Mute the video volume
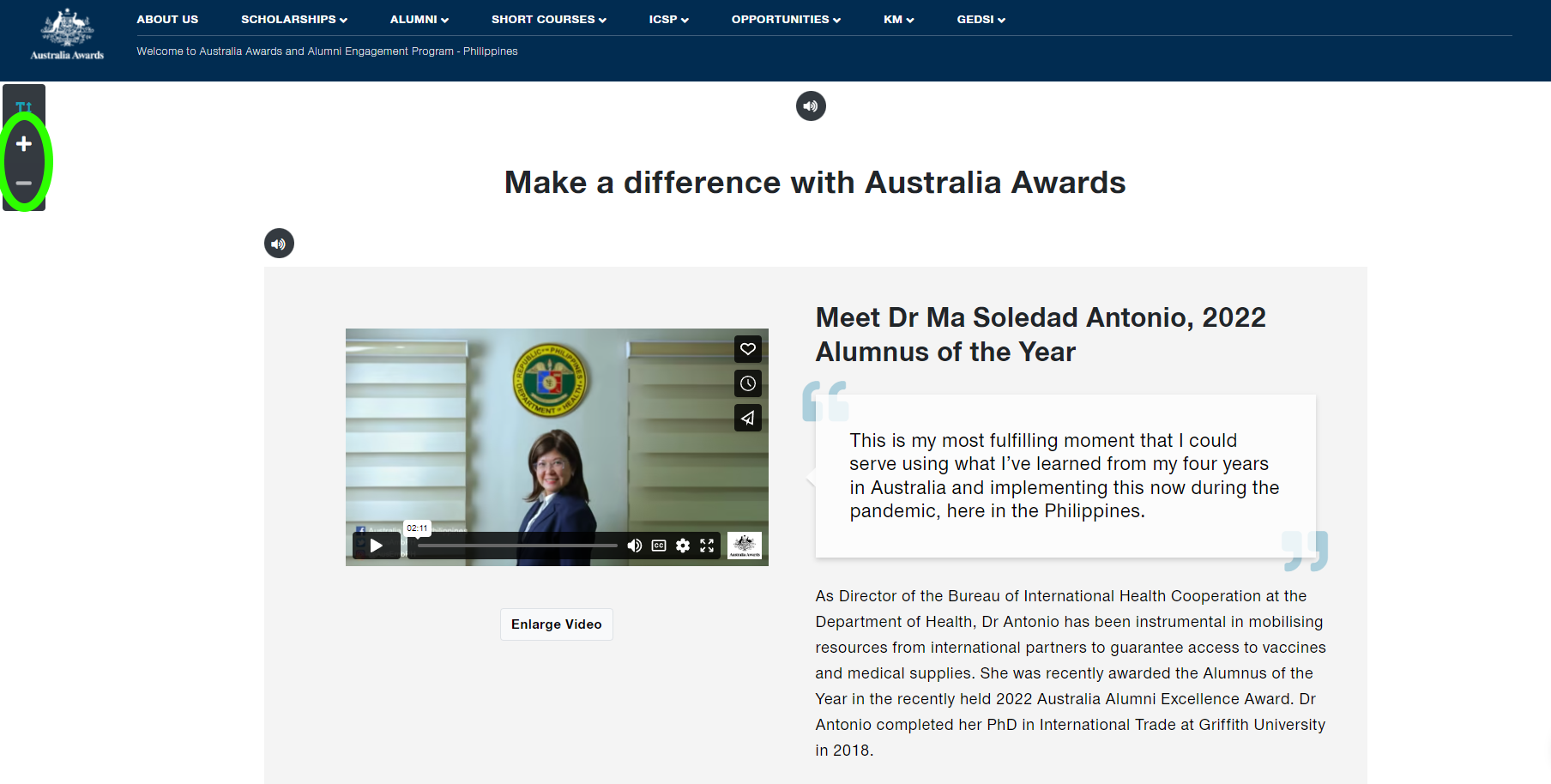Image resolution: width=1551 pixels, height=784 pixels. pos(635,546)
